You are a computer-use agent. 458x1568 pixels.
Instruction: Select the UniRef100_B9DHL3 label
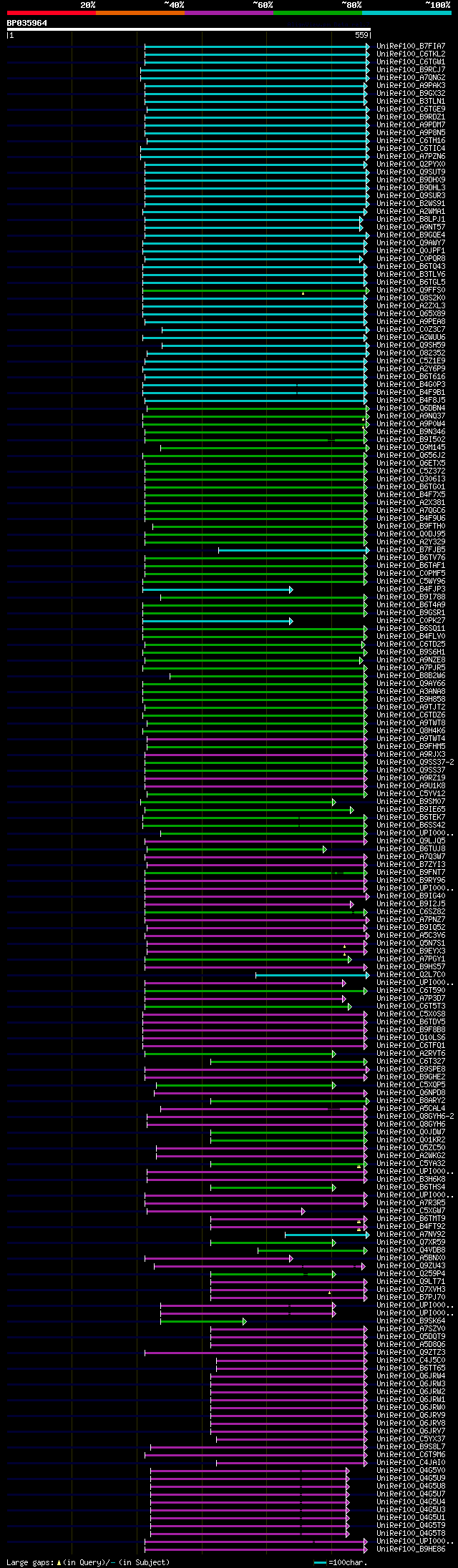[x=411, y=187]
